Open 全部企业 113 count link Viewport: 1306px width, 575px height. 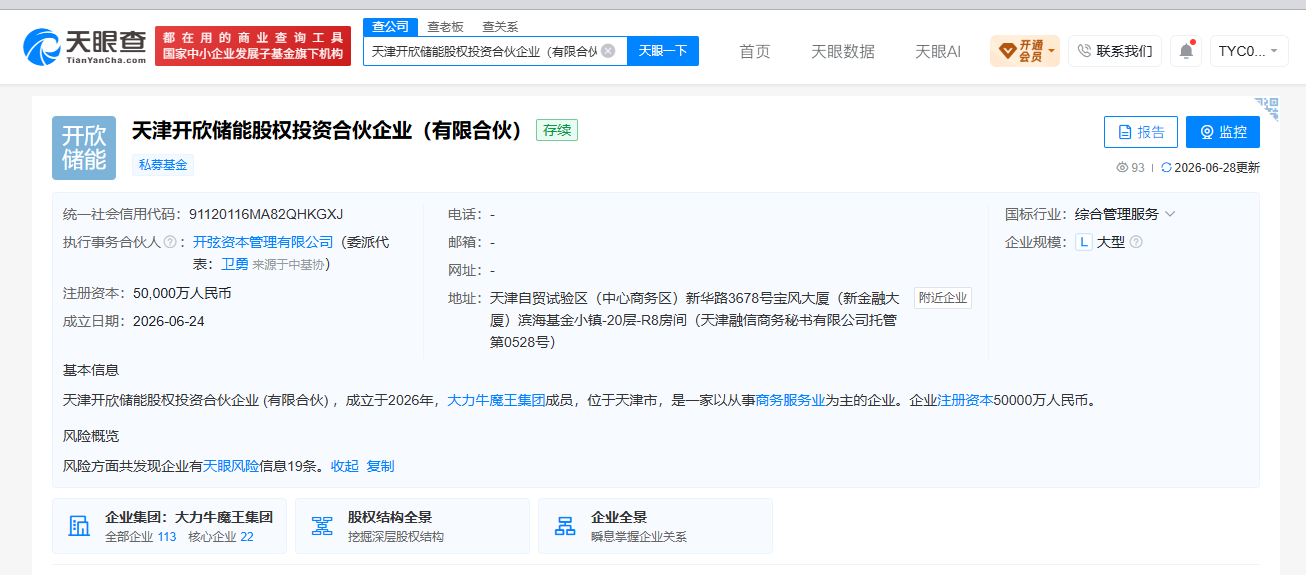(140, 537)
